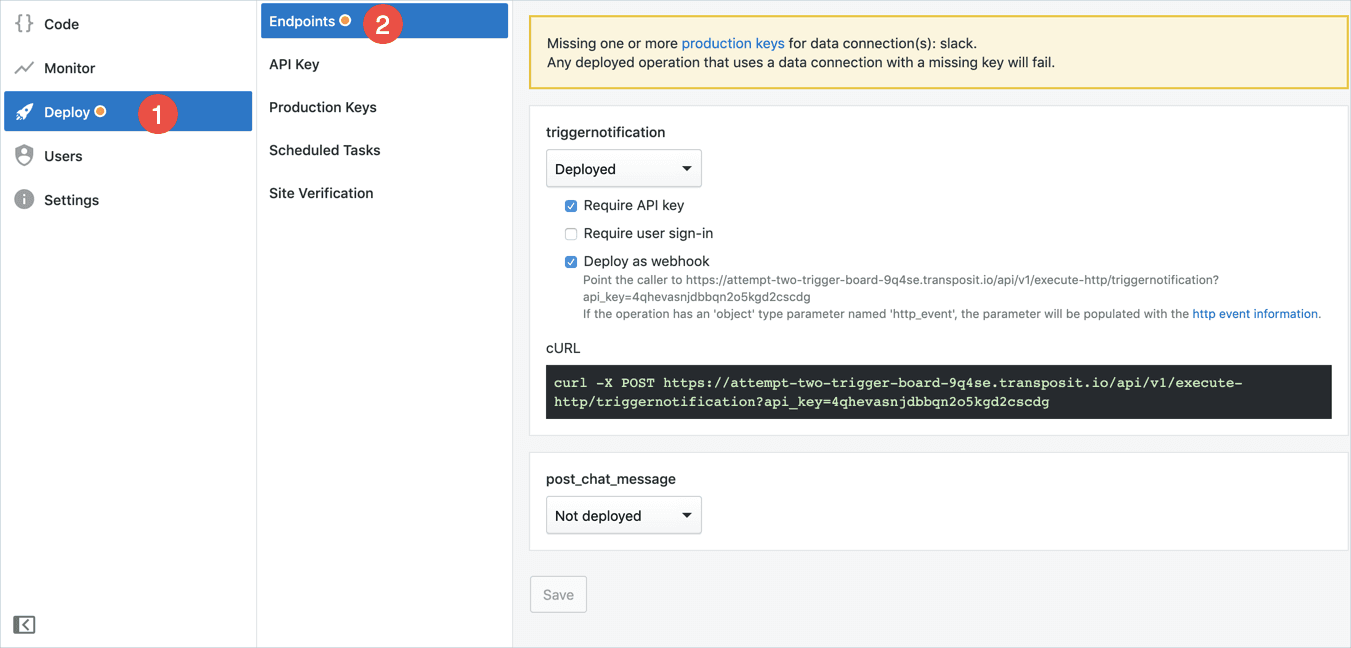Collapse the sidebar with bottom-left arrow icon
The height and width of the screenshot is (648, 1351).
point(24,625)
